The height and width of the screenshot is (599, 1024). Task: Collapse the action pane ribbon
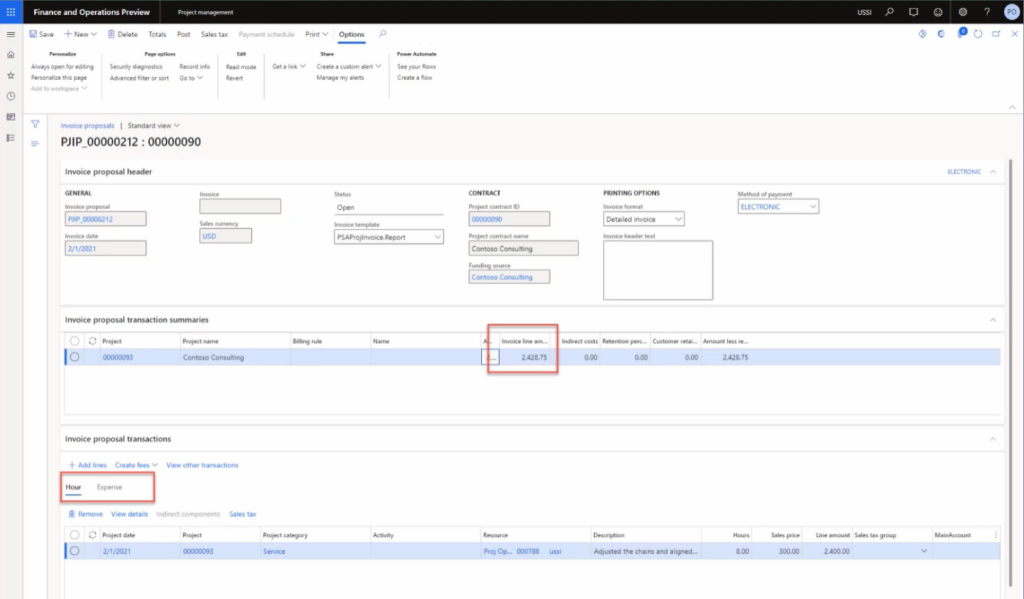coord(1012,107)
